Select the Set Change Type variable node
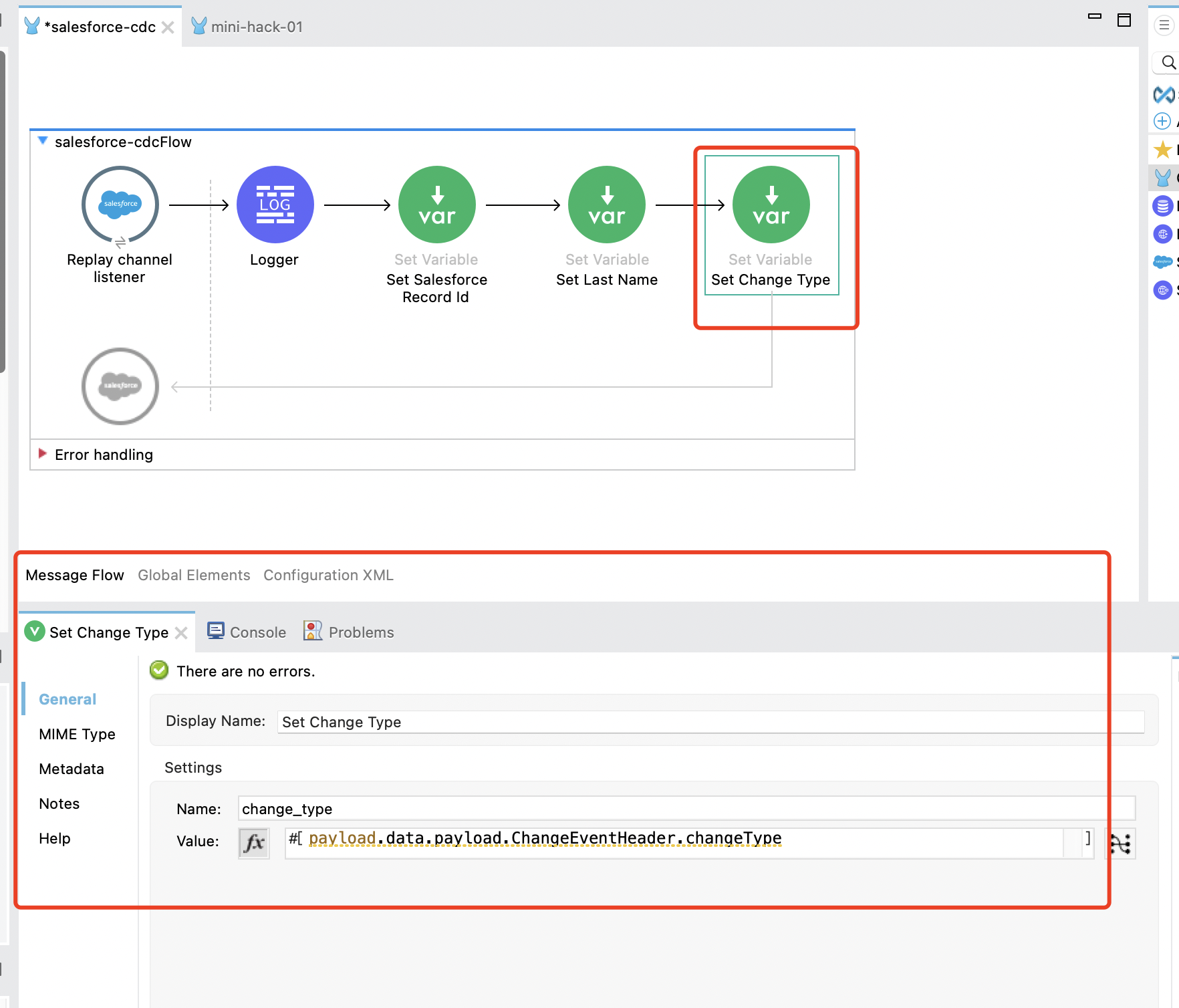The width and height of the screenshot is (1179, 1008). pos(771,205)
